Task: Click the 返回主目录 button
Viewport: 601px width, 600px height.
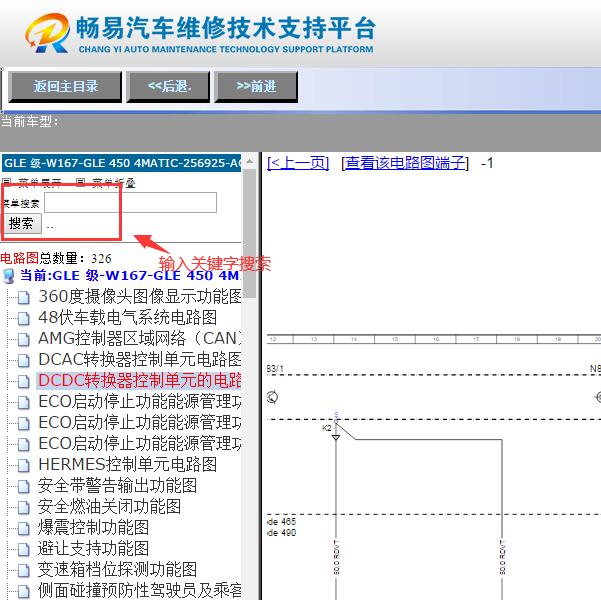Action: tap(65, 87)
